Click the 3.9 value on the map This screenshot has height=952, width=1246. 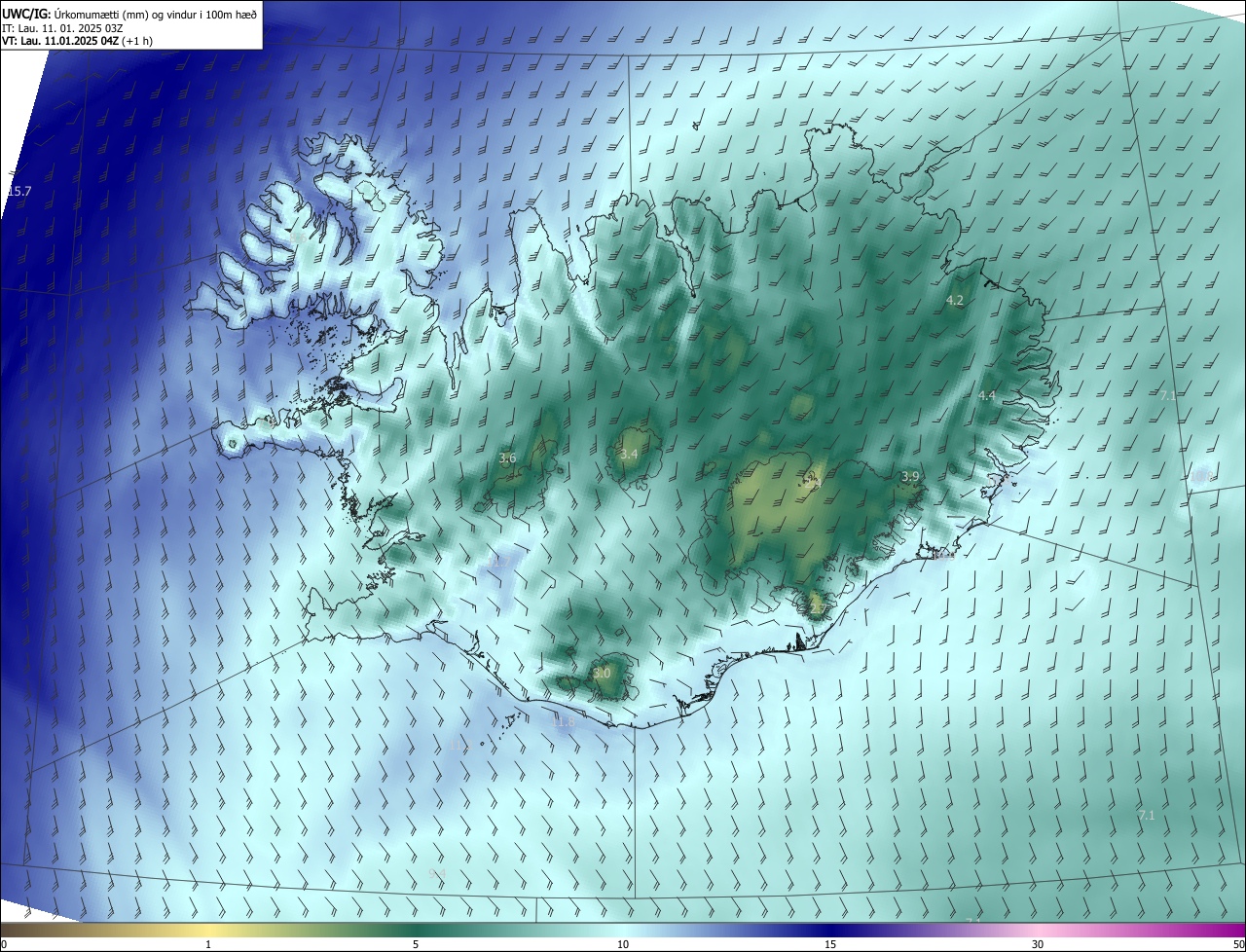tap(909, 476)
